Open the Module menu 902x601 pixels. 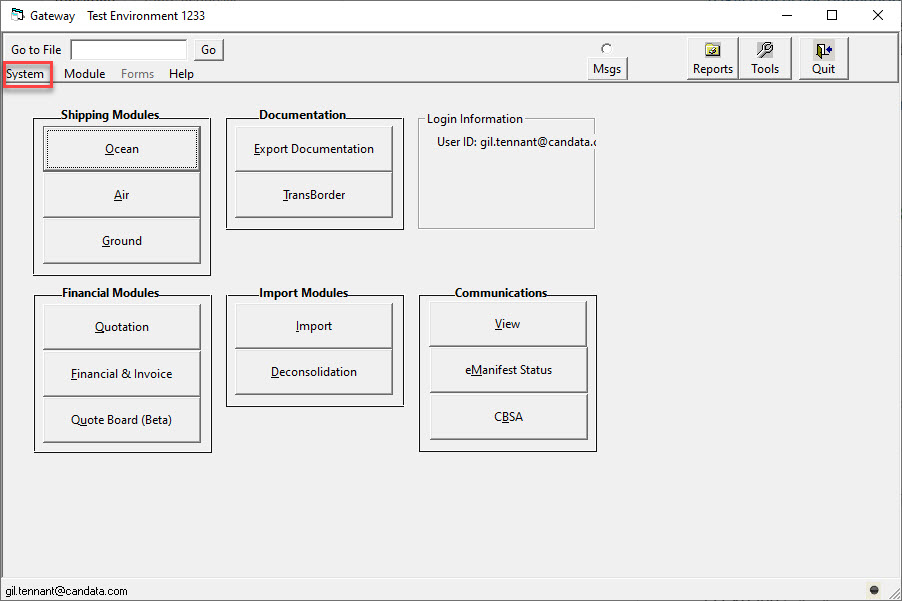[85, 74]
